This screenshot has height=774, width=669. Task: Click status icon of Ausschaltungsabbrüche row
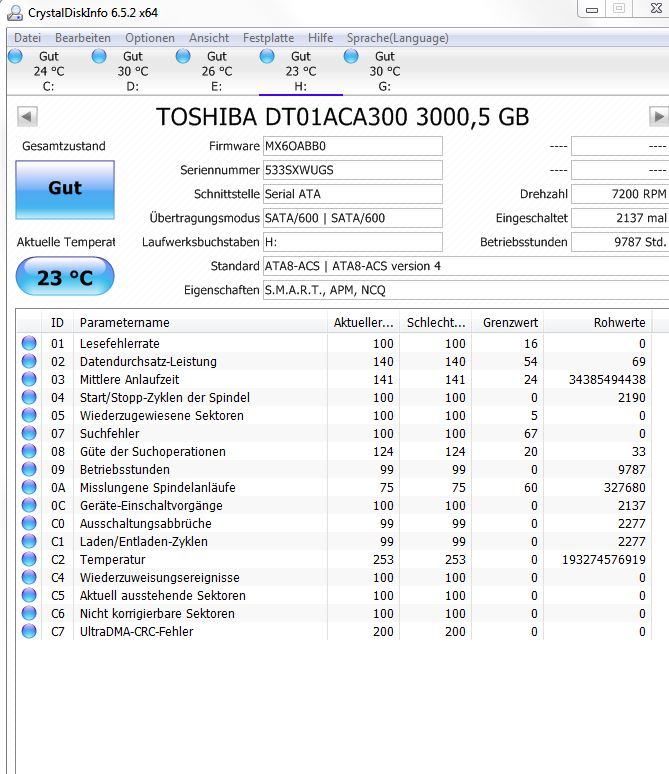[x=29, y=523]
